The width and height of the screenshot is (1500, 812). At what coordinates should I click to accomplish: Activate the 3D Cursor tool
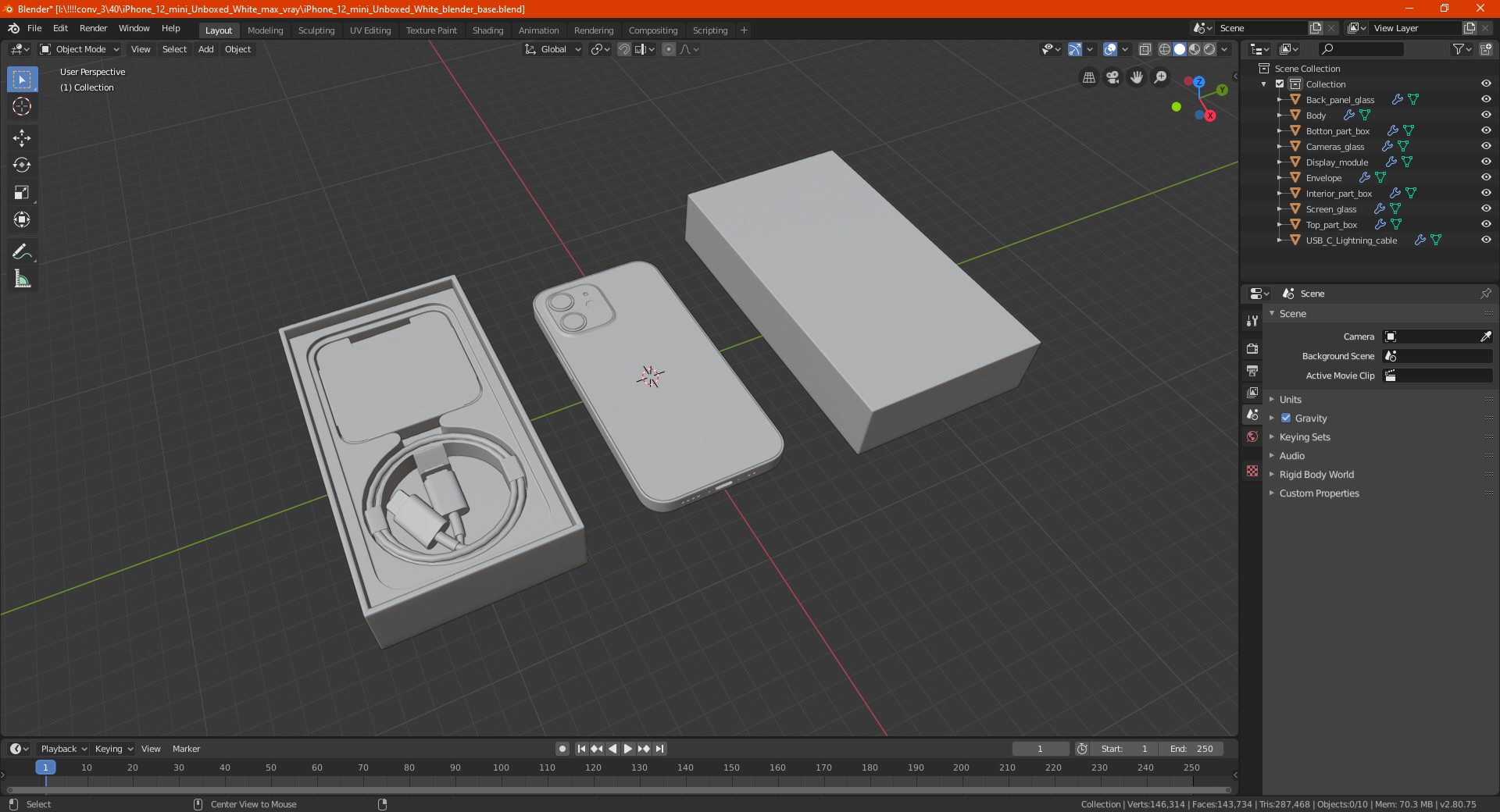click(22, 107)
